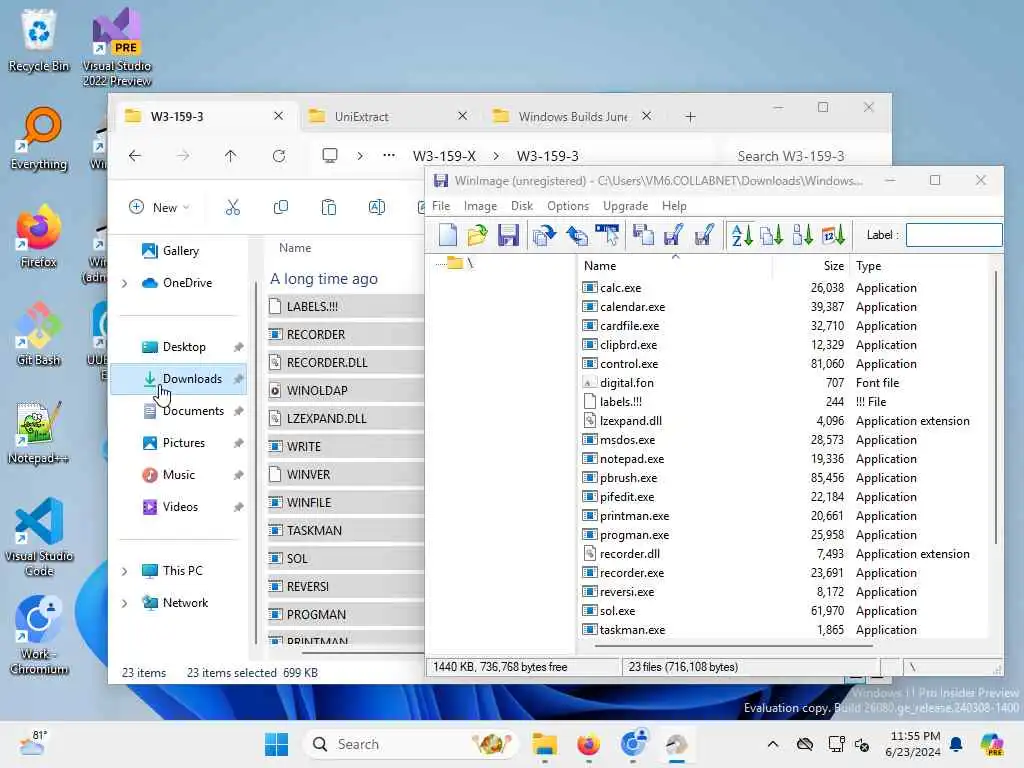Click the Select image toolbar icon with cursor

pyautogui.click(x=607, y=235)
